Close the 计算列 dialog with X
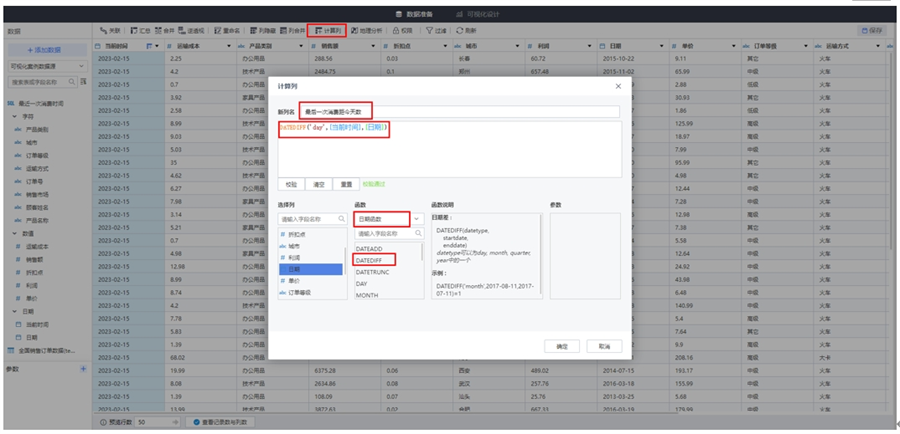The width and height of the screenshot is (900, 434). pyautogui.click(x=617, y=87)
